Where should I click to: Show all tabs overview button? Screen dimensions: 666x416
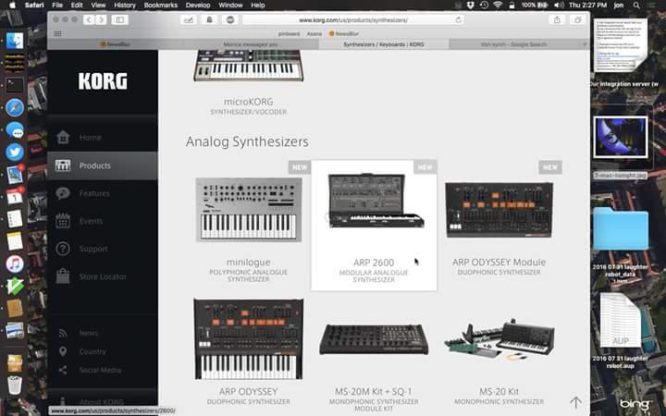[577, 20]
